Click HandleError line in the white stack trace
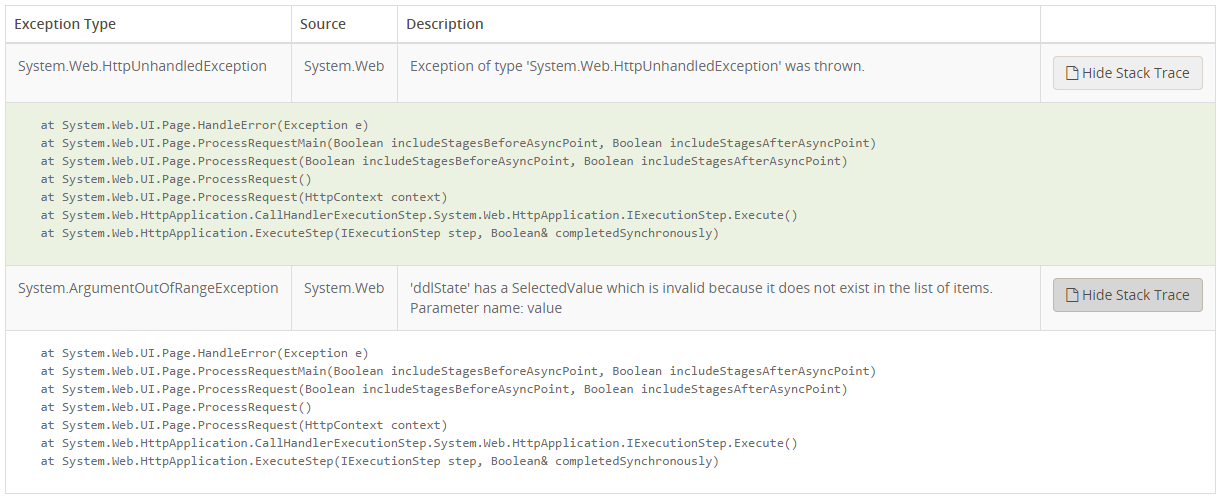 point(204,353)
